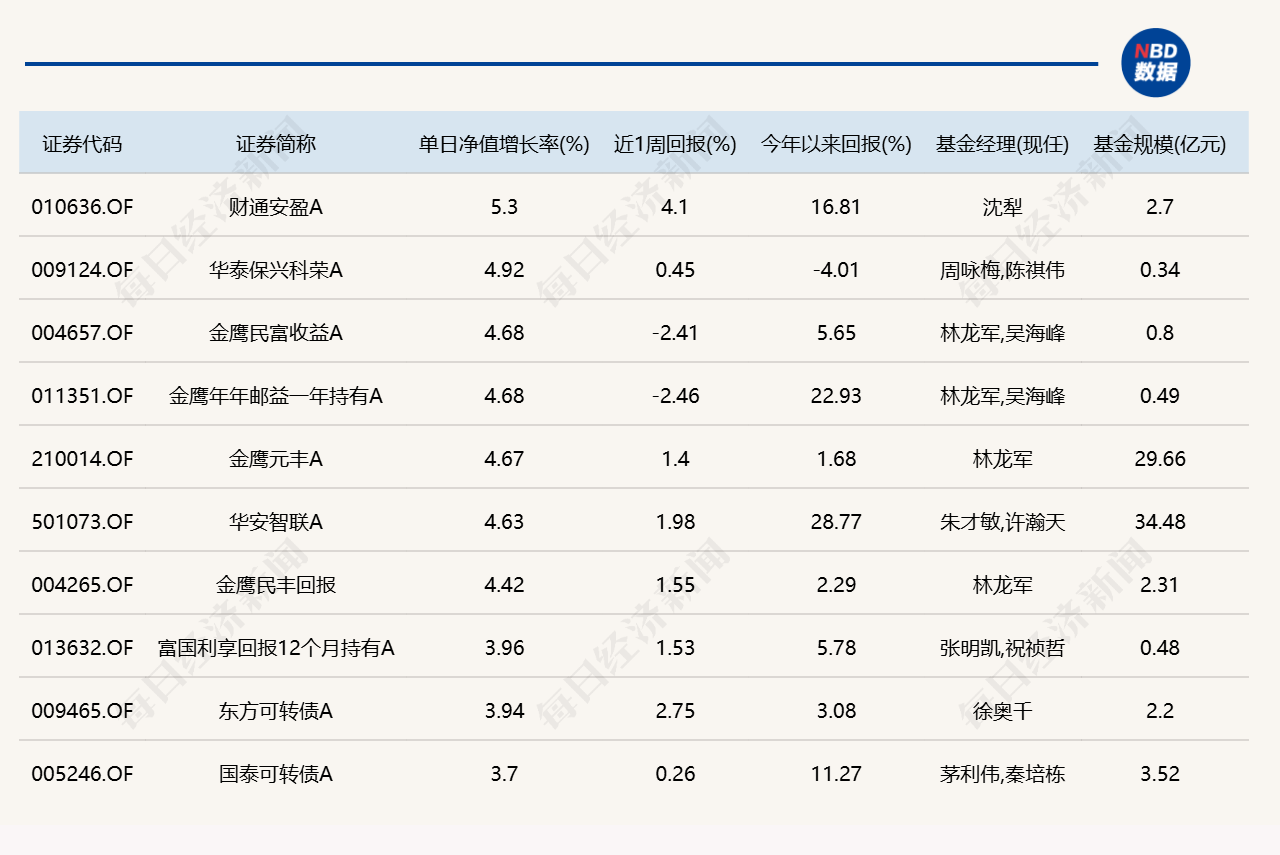Select year-to-date return 11.27
This screenshot has width=1280, height=855.
click(x=836, y=774)
